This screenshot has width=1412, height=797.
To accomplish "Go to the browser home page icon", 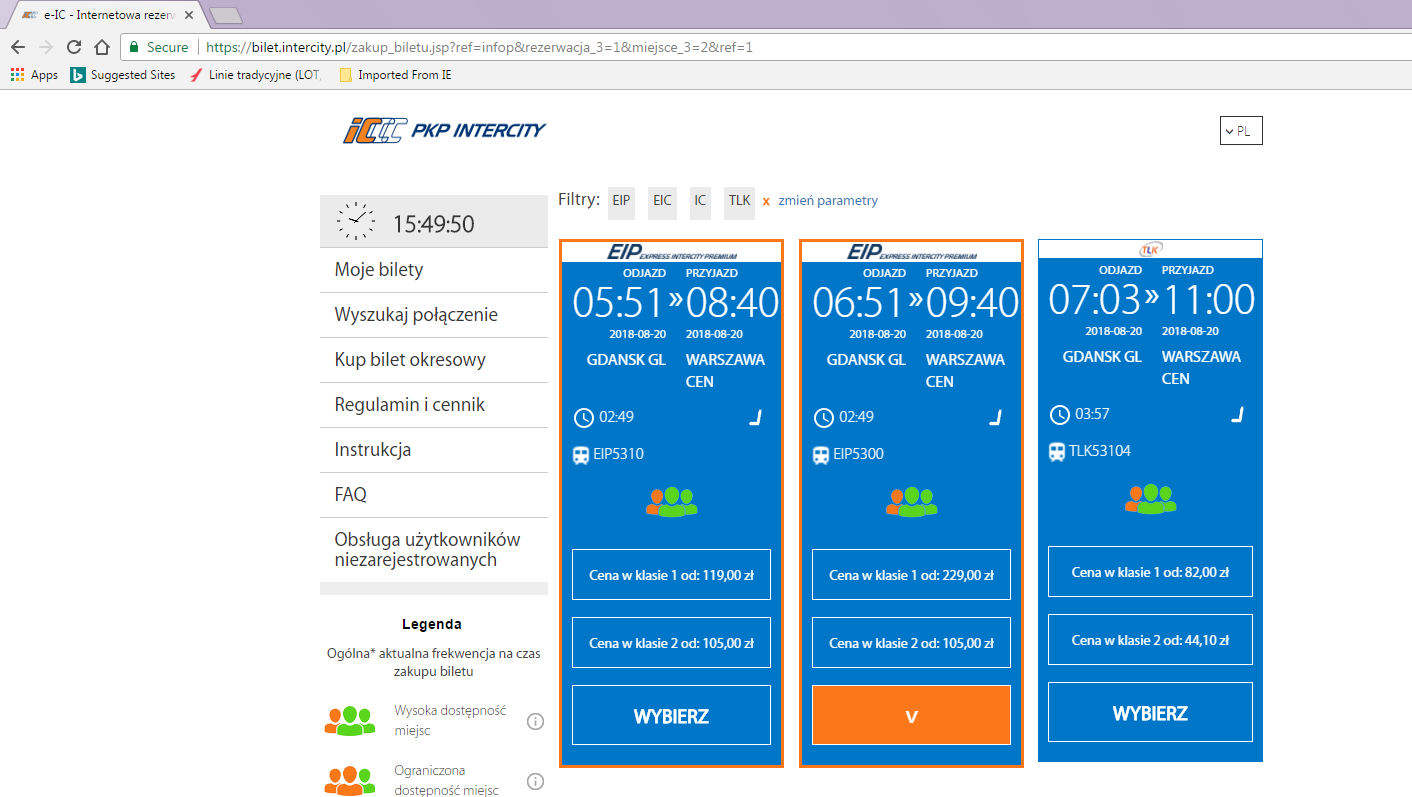I will point(101,47).
